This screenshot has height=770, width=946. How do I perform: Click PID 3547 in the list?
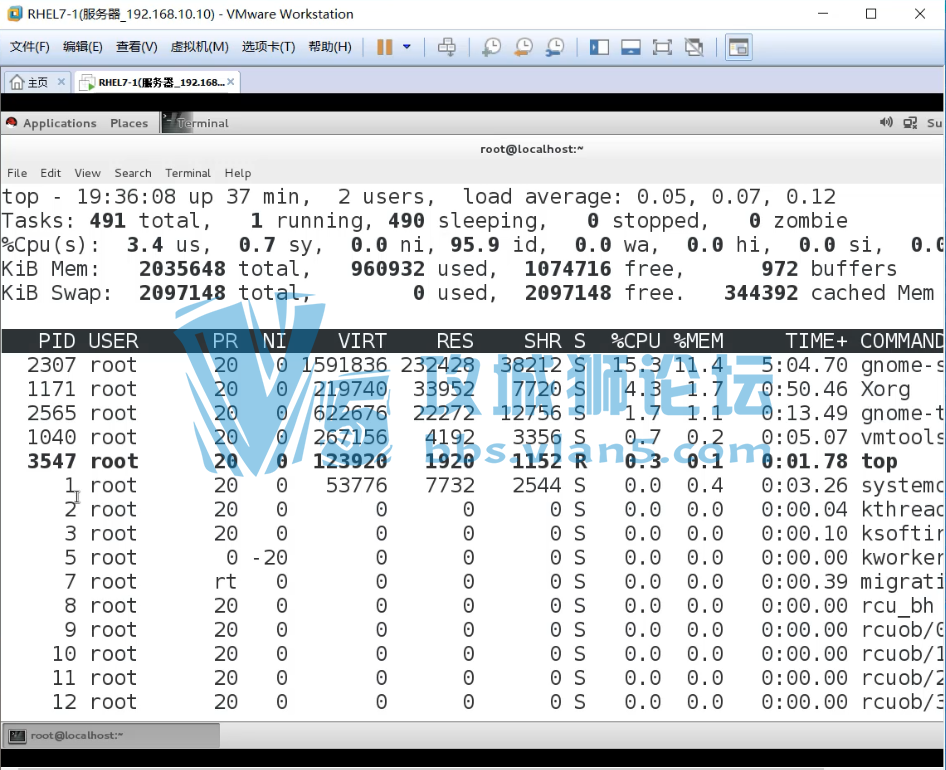51,462
